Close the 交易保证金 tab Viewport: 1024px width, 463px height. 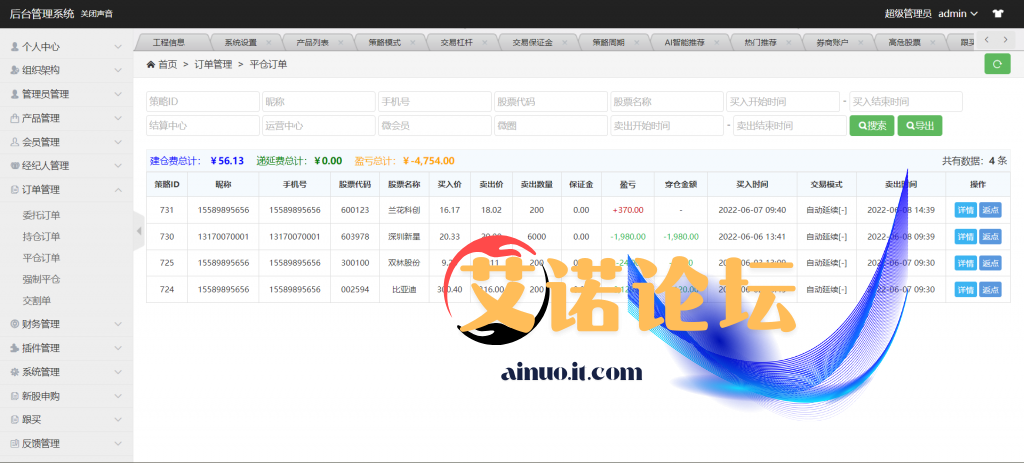pos(564,42)
